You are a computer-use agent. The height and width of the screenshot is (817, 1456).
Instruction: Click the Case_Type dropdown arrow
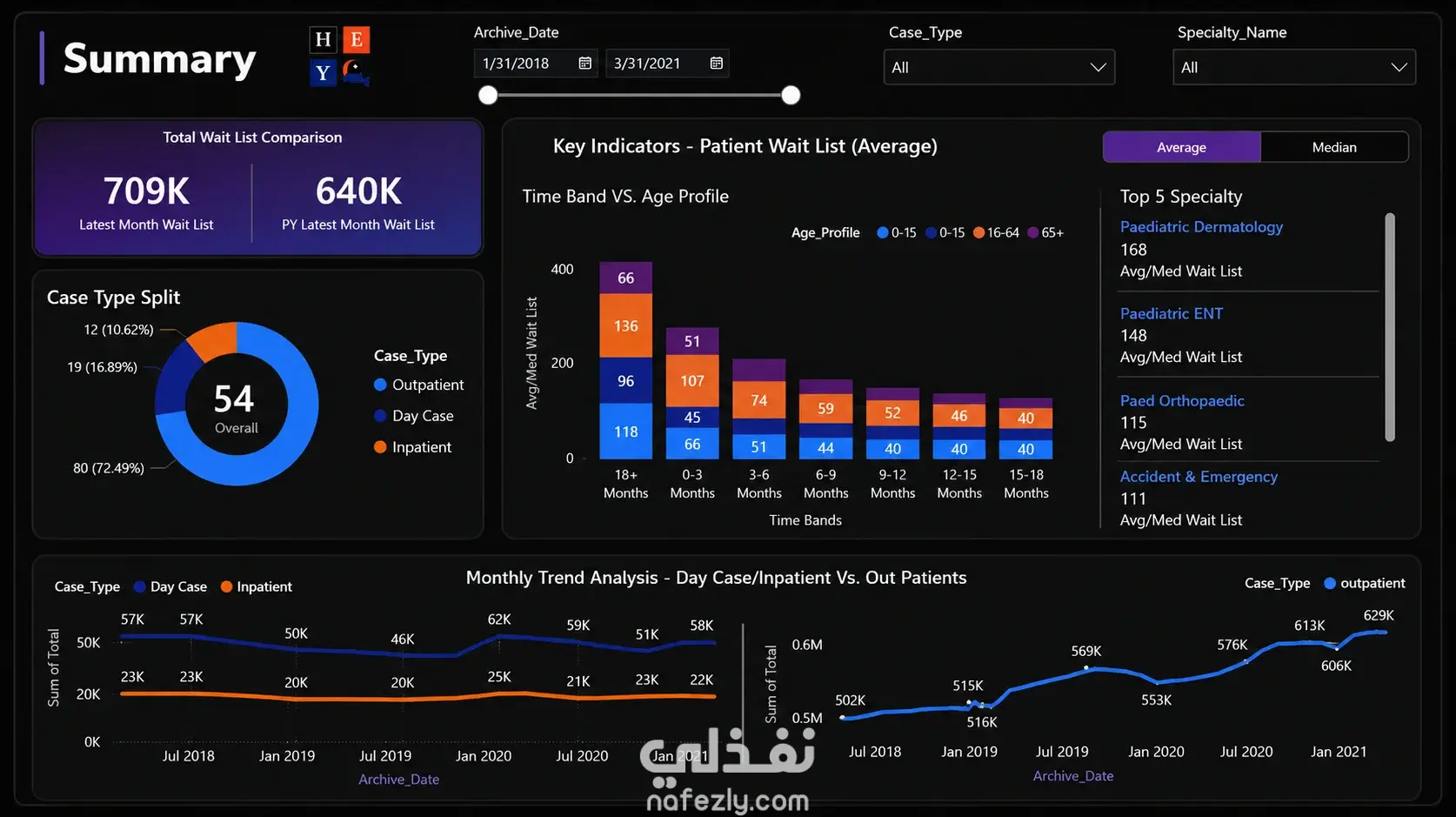pos(1098,67)
